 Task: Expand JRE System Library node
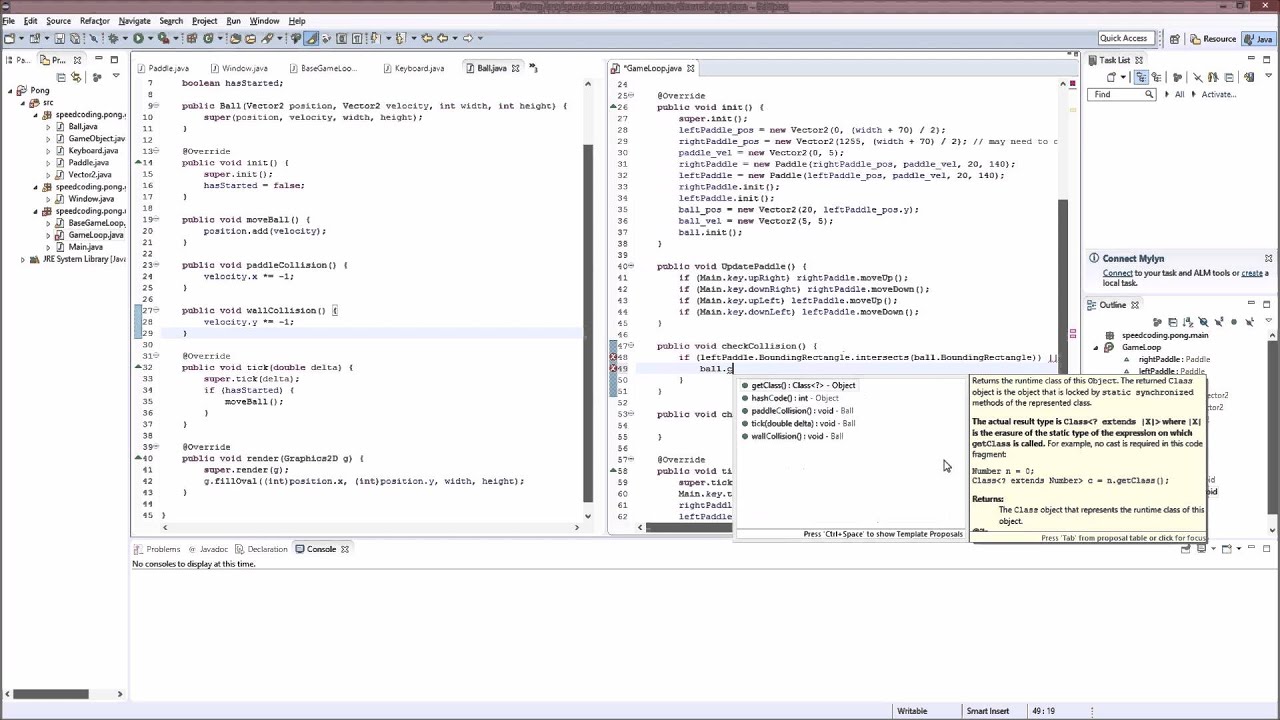click(22, 259)
